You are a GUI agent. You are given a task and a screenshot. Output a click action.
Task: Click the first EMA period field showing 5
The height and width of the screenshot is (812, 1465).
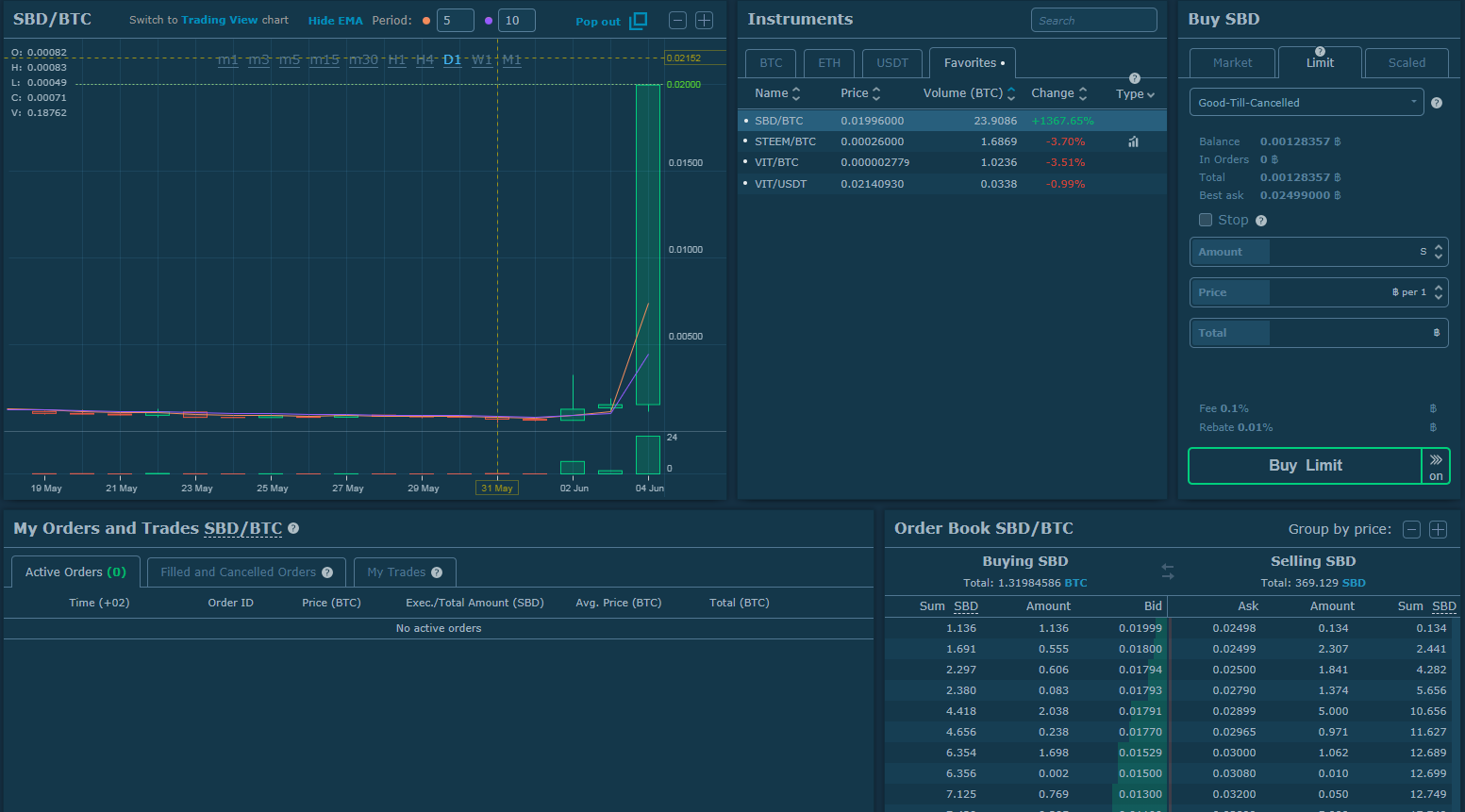(456, 20)
